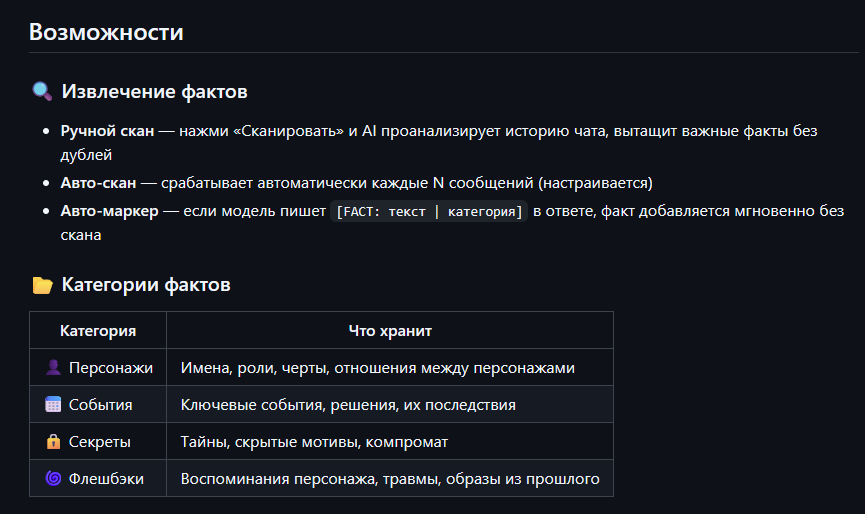Click the Категории фактов subheading
The height and width of the screenshot is (514, 865).
[x=146, y=286]
